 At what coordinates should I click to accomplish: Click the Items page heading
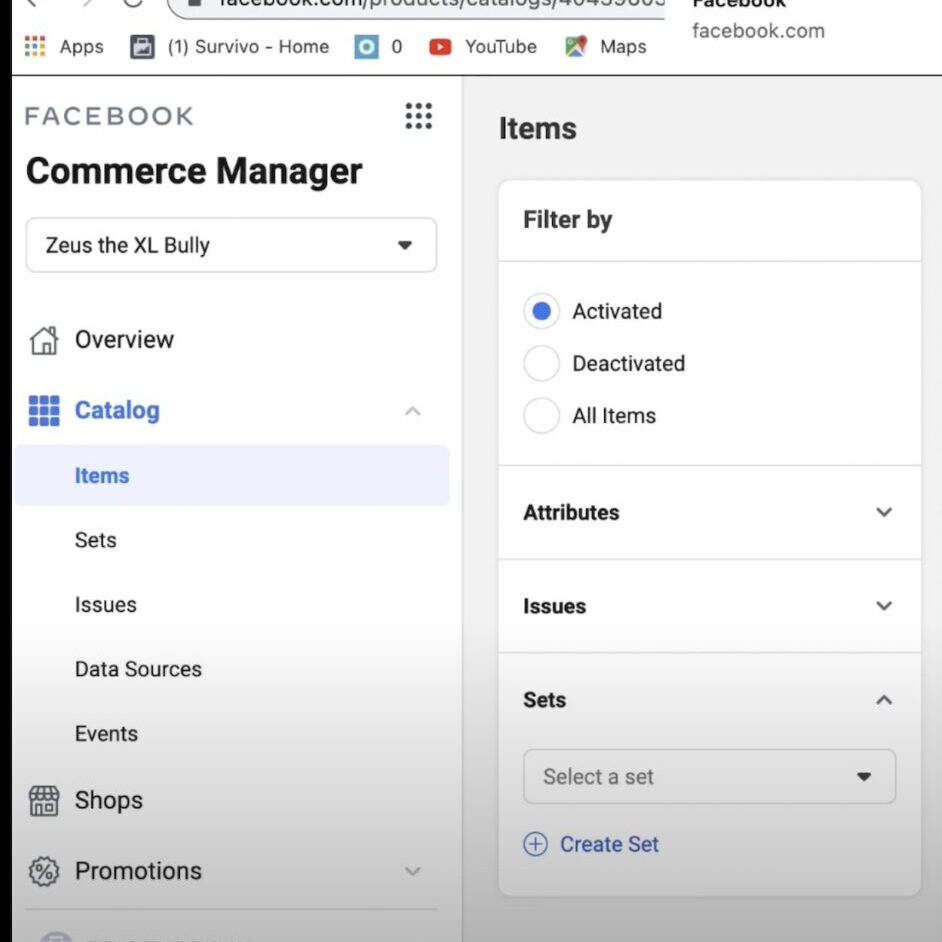coord(538,129)
